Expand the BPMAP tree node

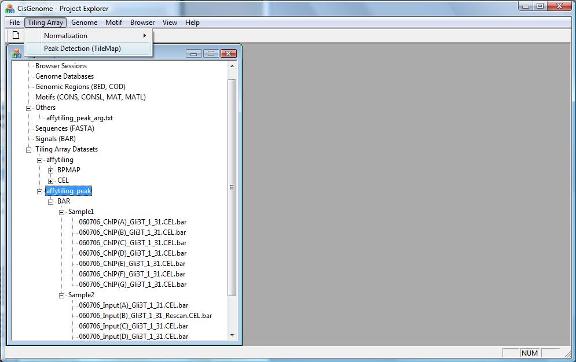(x=50, y=170)
